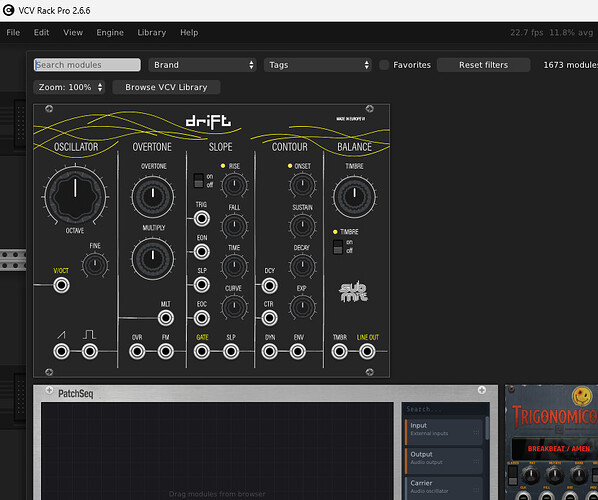The height and width of the screenshot is (500, 598).
Task: Open the File menu
Action: pyautogui.click(x=13, y=32)
